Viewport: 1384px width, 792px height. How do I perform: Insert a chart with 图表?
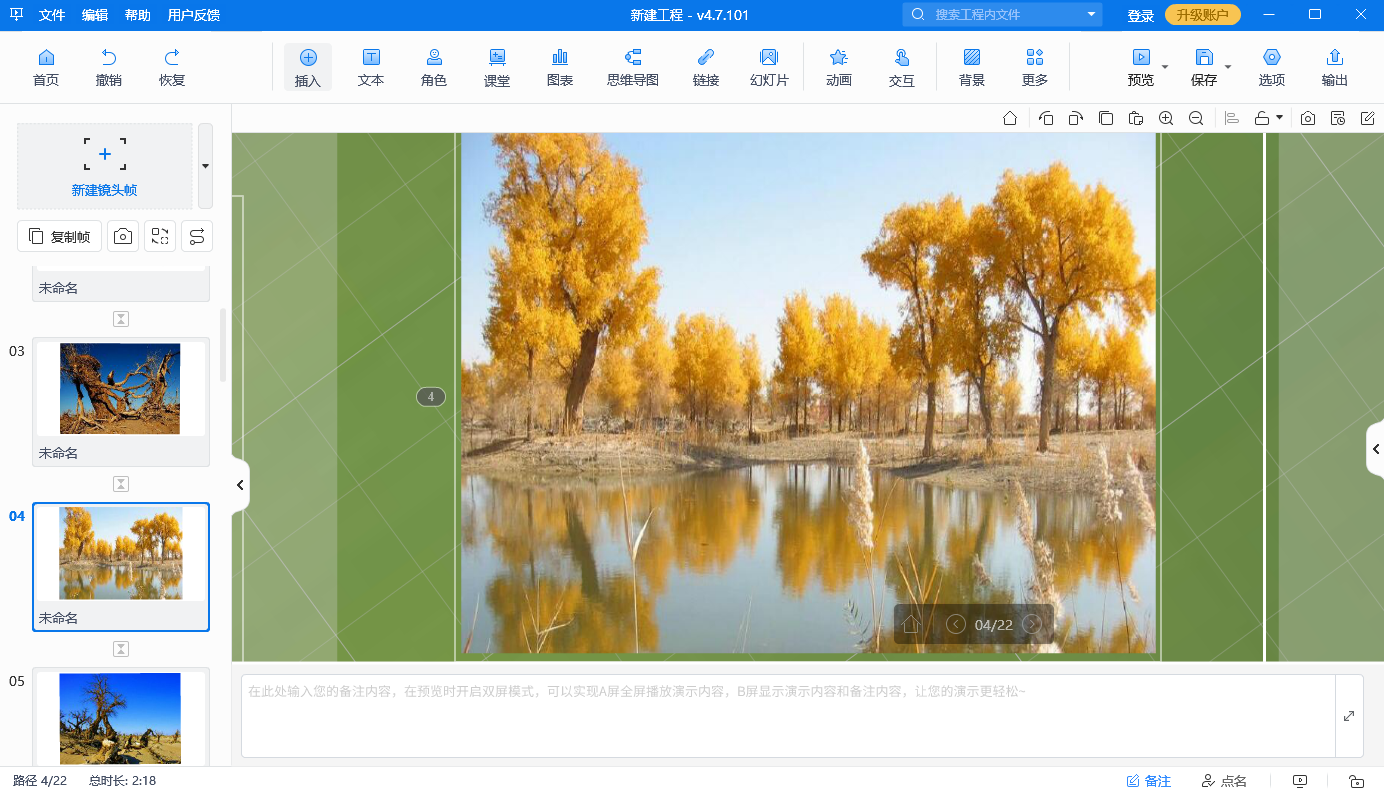click(x=560, y=67)
